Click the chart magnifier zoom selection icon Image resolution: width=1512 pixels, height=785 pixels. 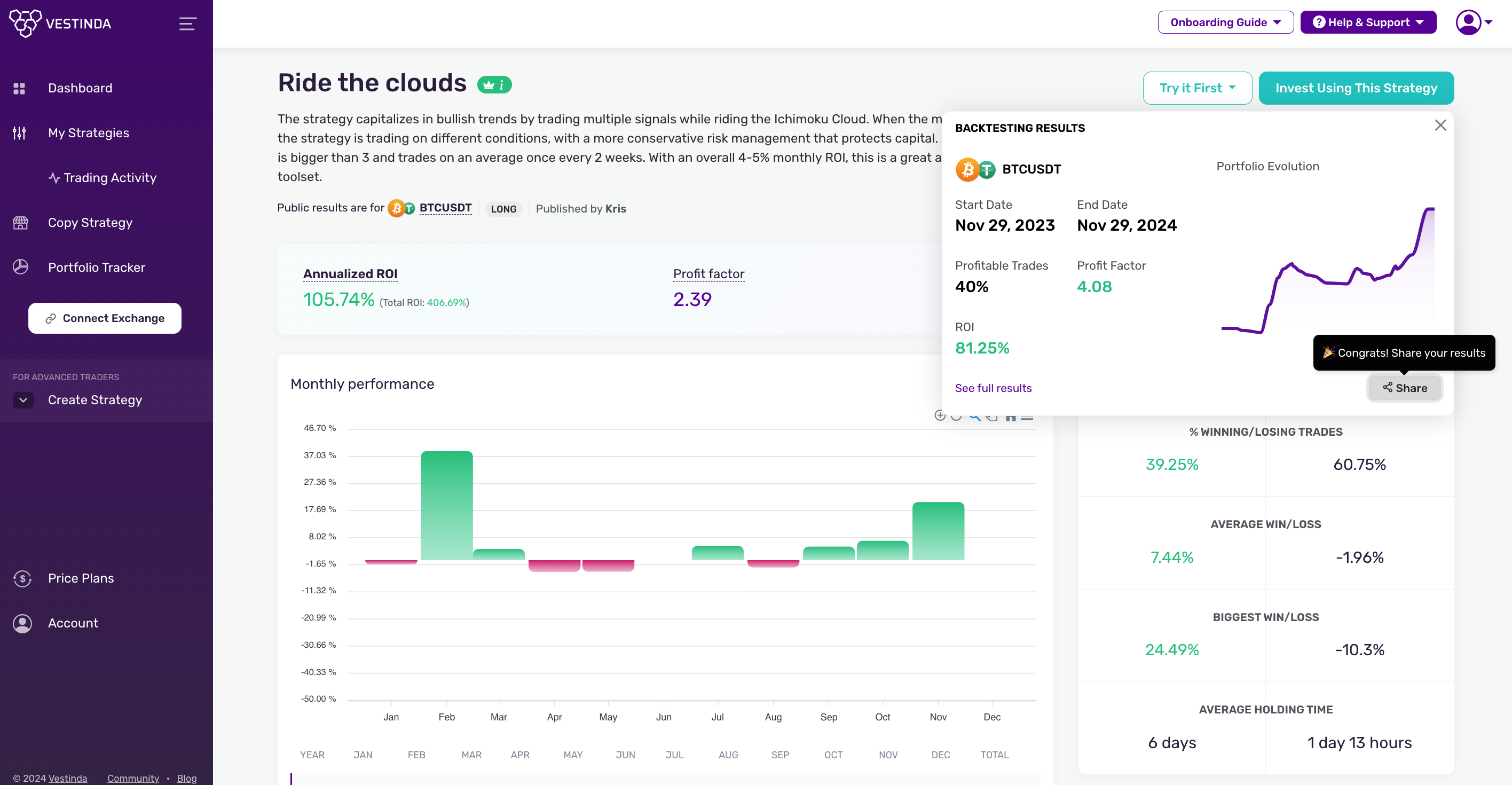click(974, 417)
